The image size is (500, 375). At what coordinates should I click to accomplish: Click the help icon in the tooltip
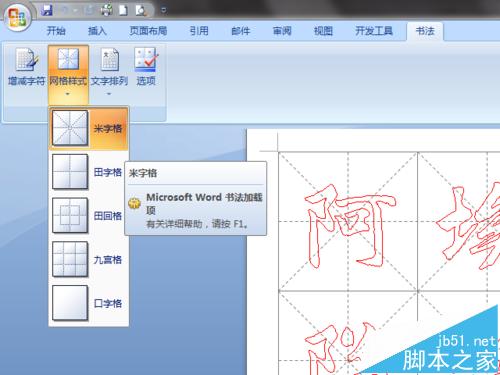point(135,203)
